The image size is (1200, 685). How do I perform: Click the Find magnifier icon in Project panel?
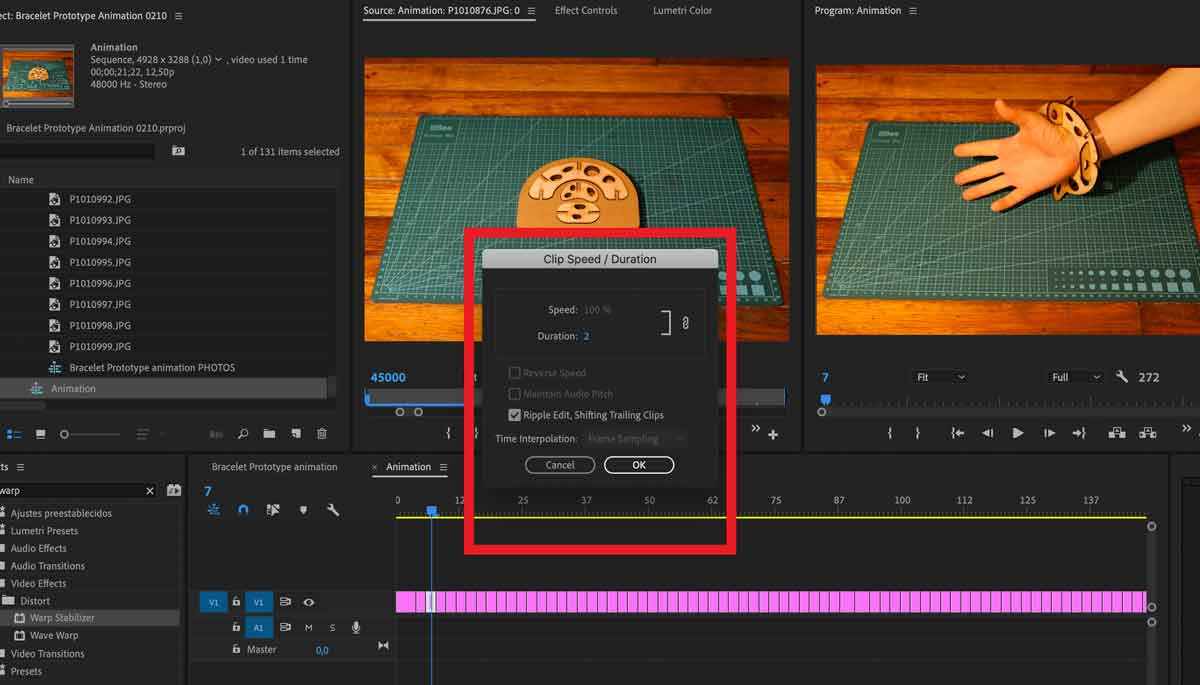pyautogui.click(x=243, y=434)
